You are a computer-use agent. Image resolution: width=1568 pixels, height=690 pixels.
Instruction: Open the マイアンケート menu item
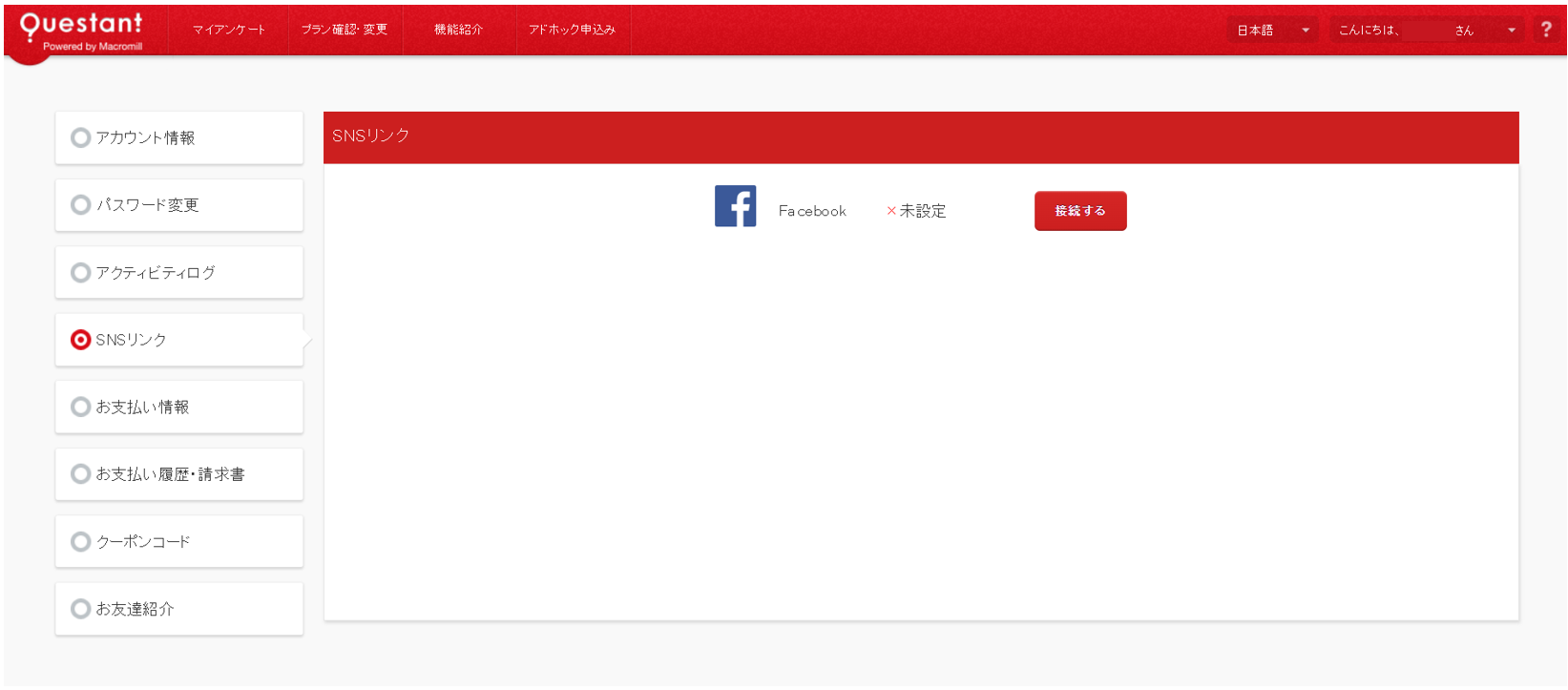229,30
